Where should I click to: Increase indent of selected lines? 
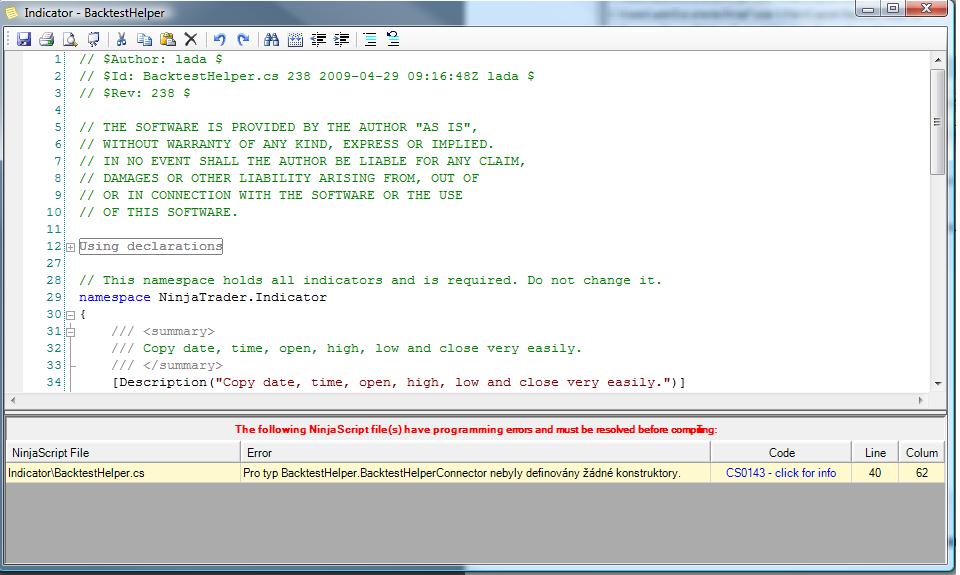tap(342, 39)
